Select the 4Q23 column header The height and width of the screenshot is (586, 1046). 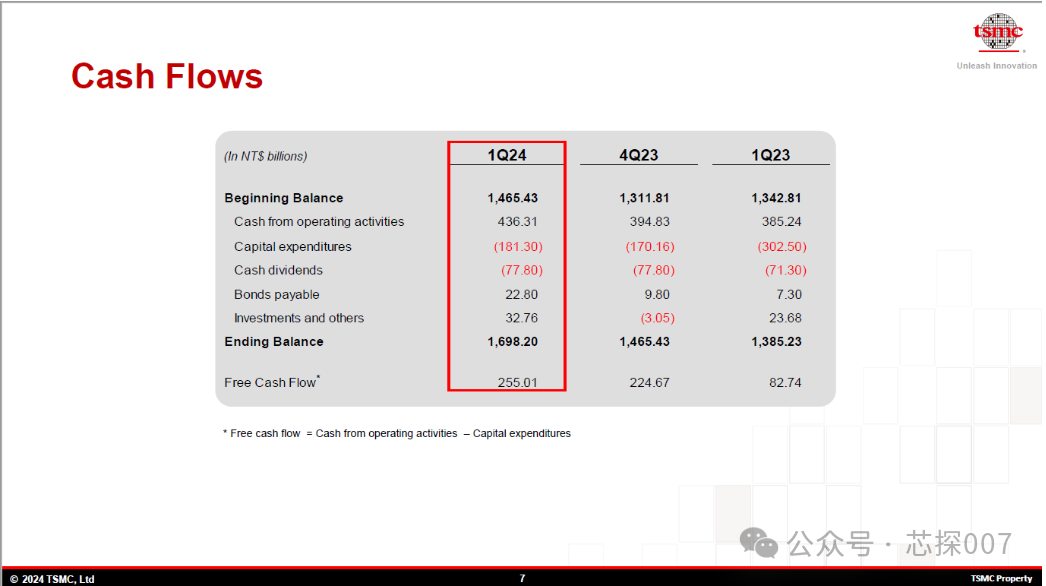(639, 155)
